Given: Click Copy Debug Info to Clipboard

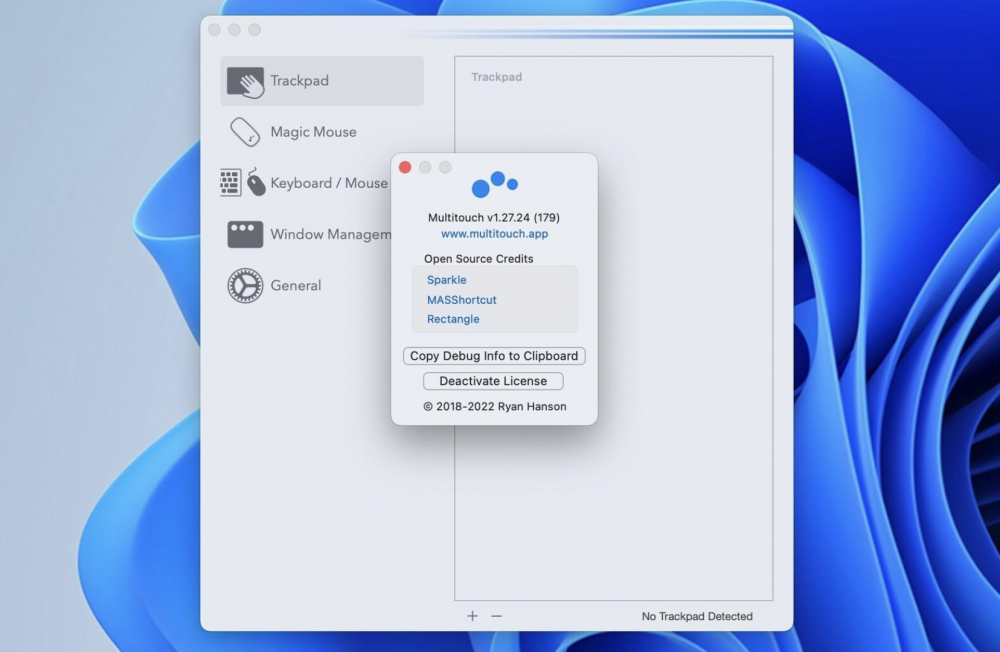Looking at the screenshot, I should coord(494,355).
